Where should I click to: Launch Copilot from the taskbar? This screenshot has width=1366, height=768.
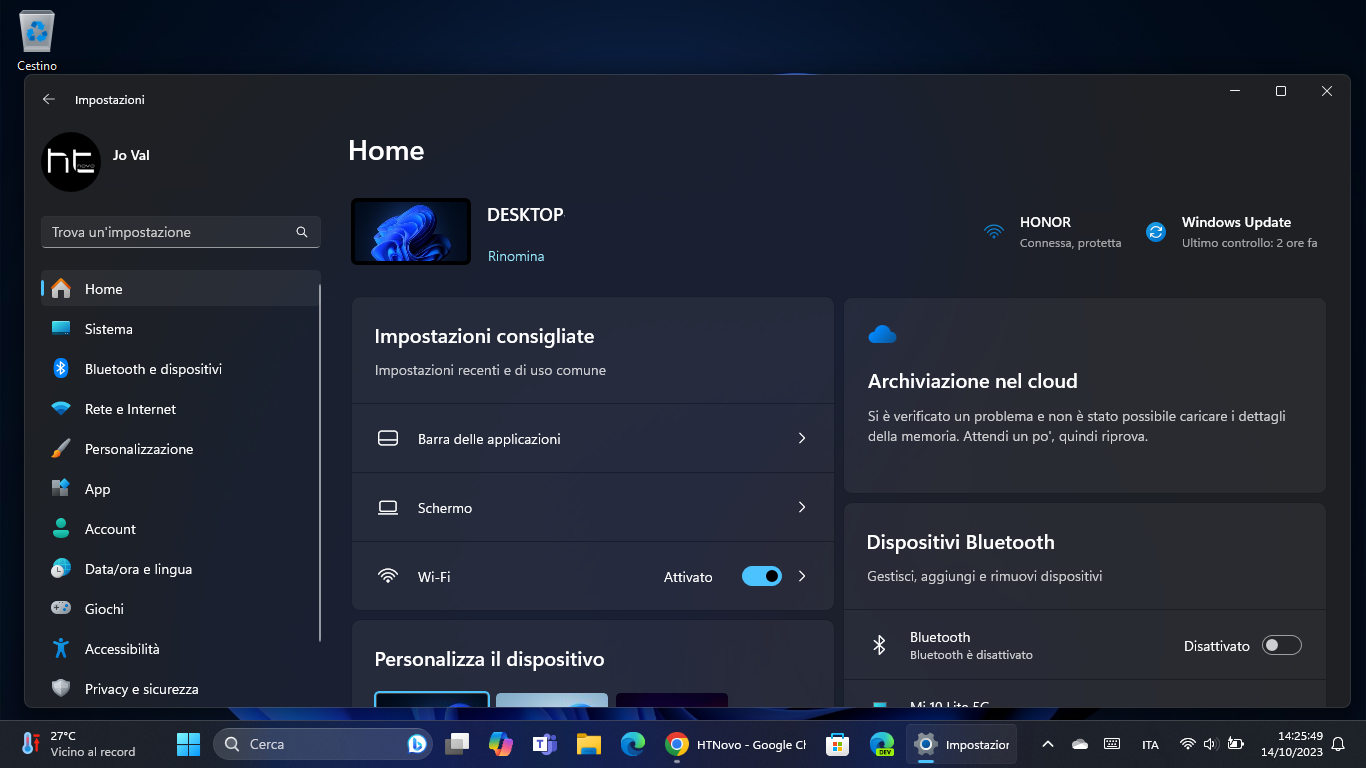[501, 744]
